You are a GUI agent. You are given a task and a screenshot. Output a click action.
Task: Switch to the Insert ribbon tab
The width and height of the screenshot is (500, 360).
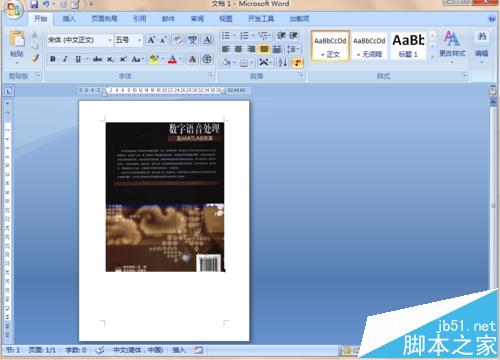pos(69,19)
